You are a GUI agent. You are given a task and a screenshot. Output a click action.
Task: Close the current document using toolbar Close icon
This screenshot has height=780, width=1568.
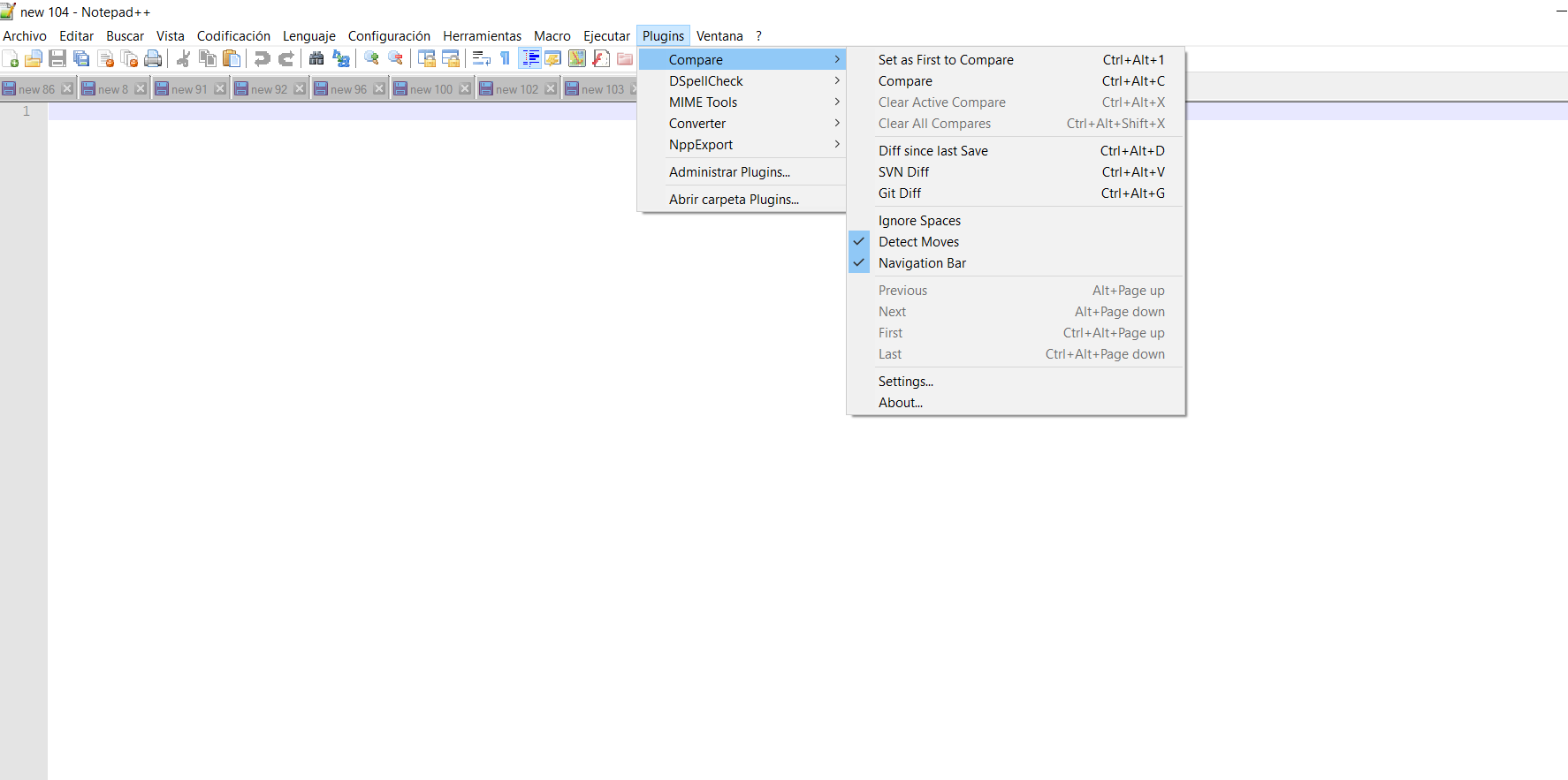(x=105, y=59)
